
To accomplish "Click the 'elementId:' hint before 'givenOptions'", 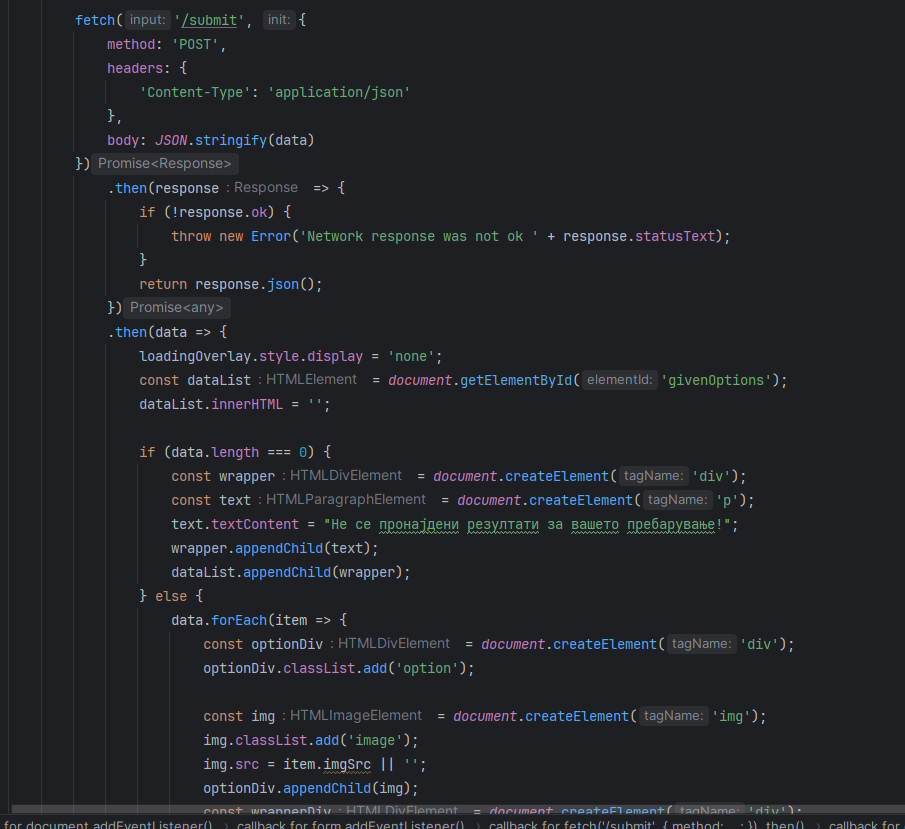I will pyautogui.click(x=618, y=380).
